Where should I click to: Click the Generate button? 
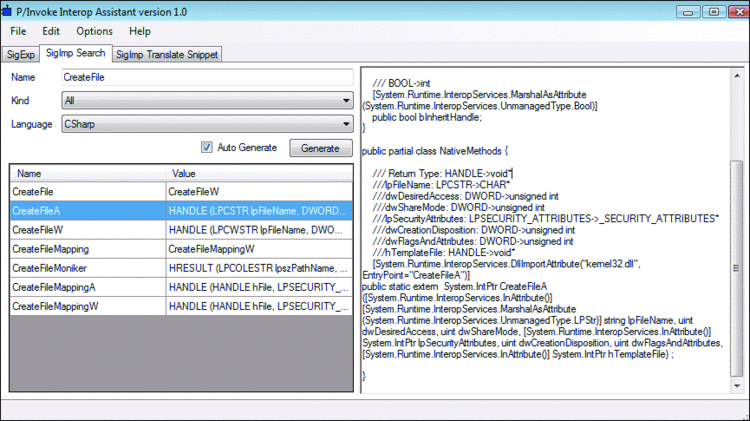click(x=320, y=148)
